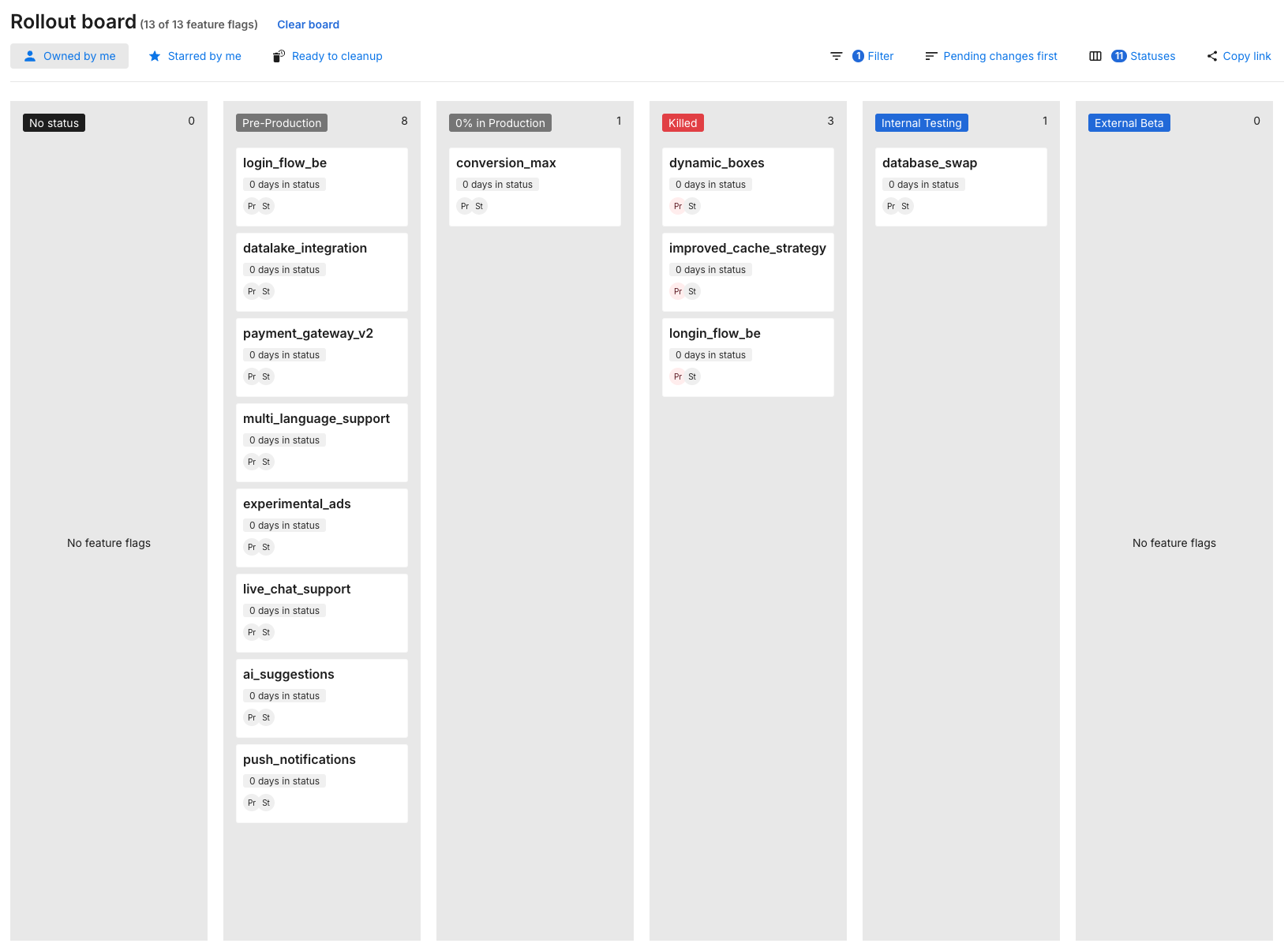Click the Ready to cleanup icon
This screenshot has width=1288, height=947.
pyautogui.click(x=279, y=56)
